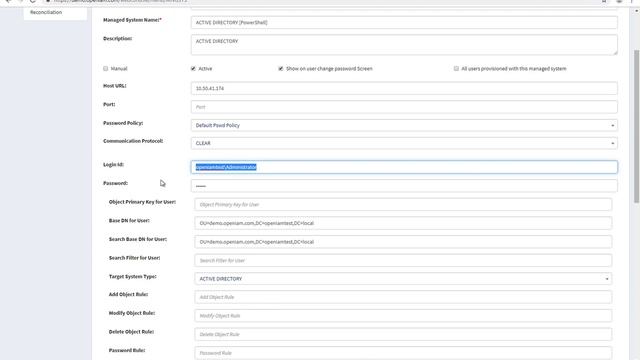Click the Add Object Rule field
This screenshot has width=640, height=360.
(x=403, y=297)
